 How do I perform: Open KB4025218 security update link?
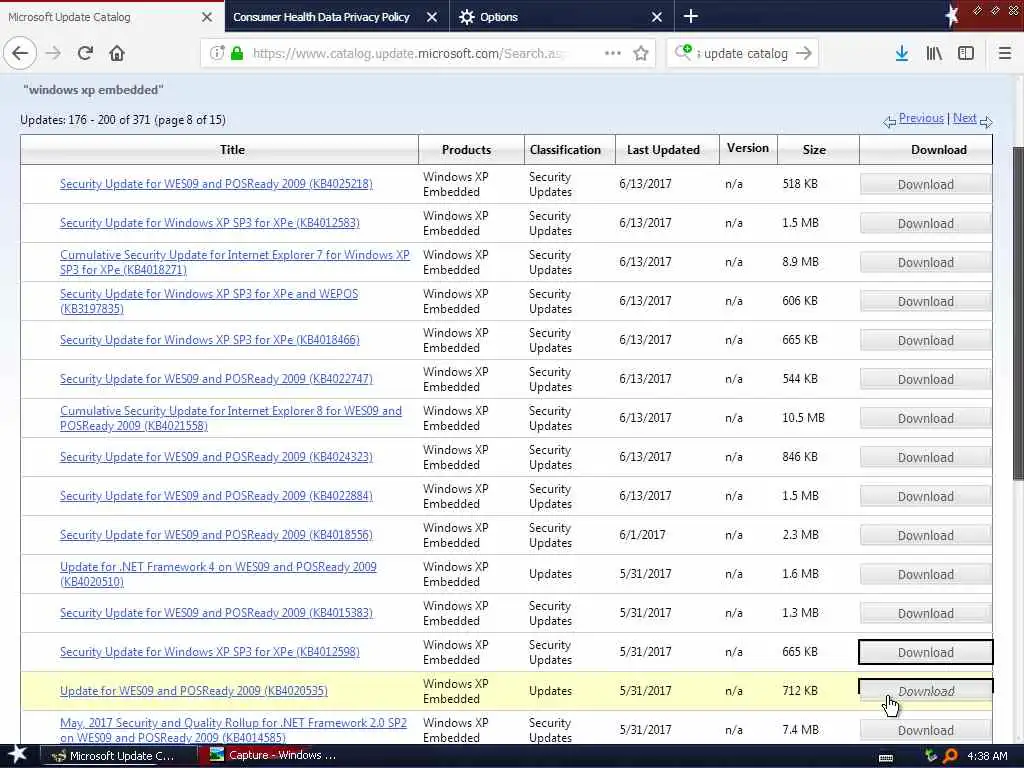216,184
